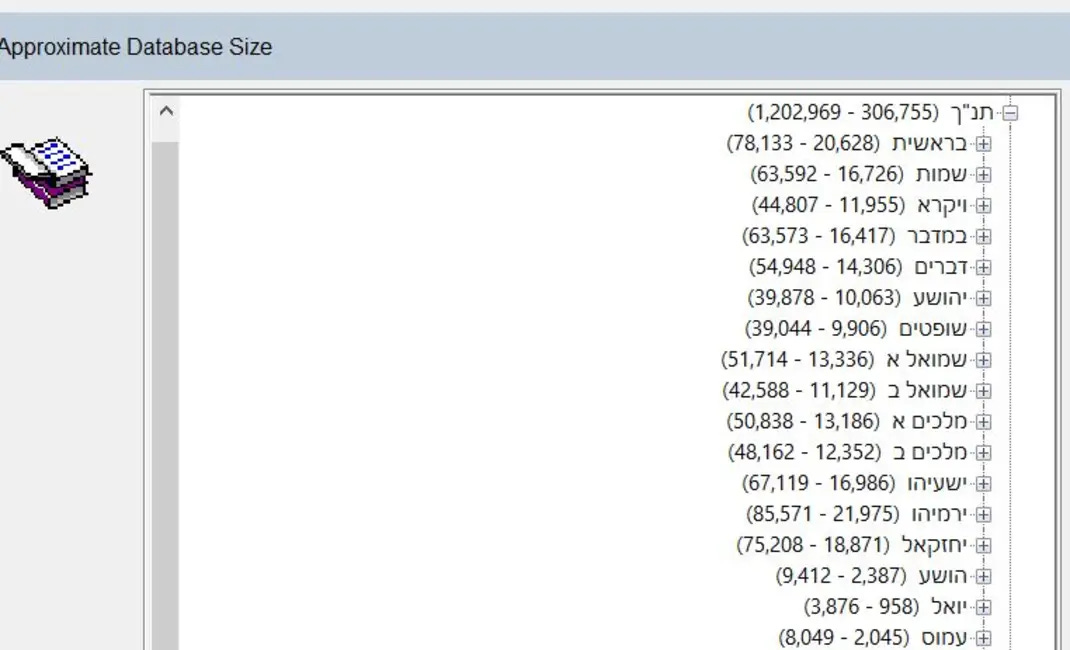Select the שמואל ב (42,588 - 11,129) row
This screenshot has height=650, width=1070.
click(845, 390)
